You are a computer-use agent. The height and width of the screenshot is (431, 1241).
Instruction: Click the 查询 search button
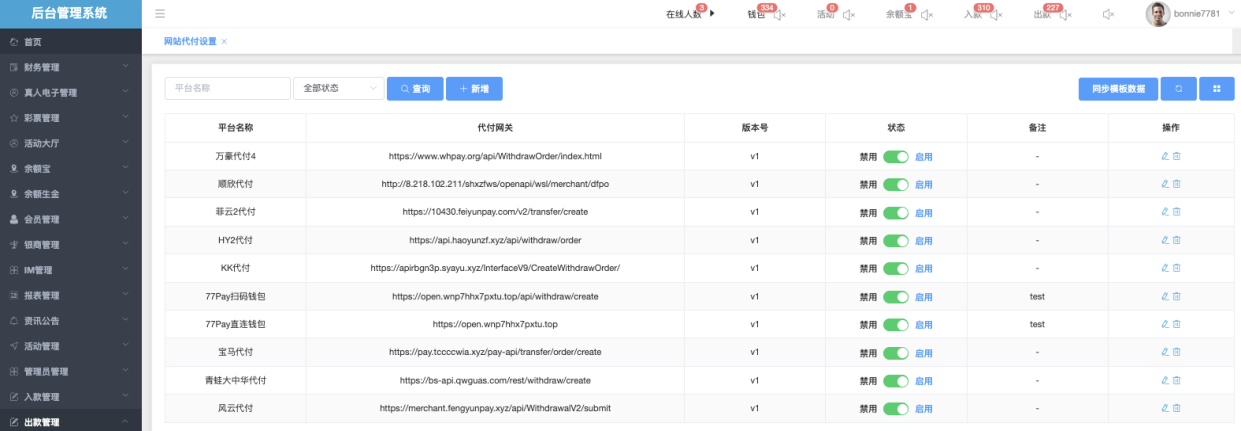point(415,89)
